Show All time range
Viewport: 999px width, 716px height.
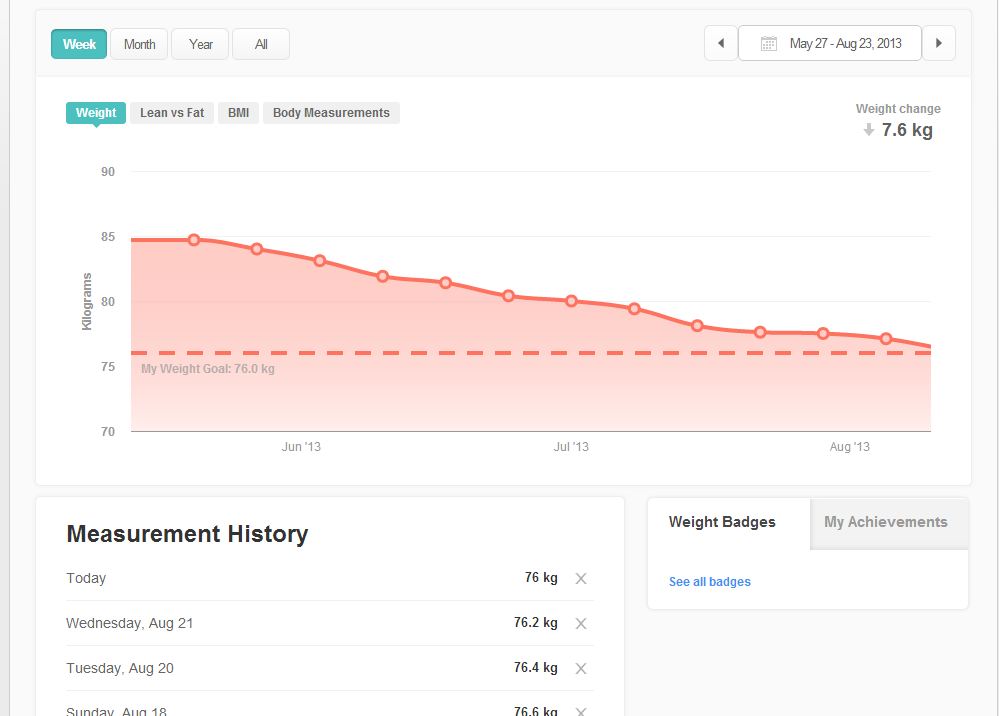point(261,44)
